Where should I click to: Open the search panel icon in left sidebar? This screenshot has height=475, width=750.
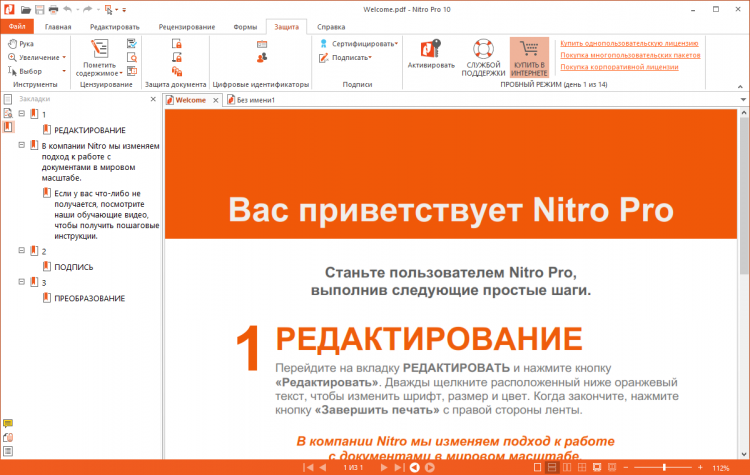(x=8, y=113)
